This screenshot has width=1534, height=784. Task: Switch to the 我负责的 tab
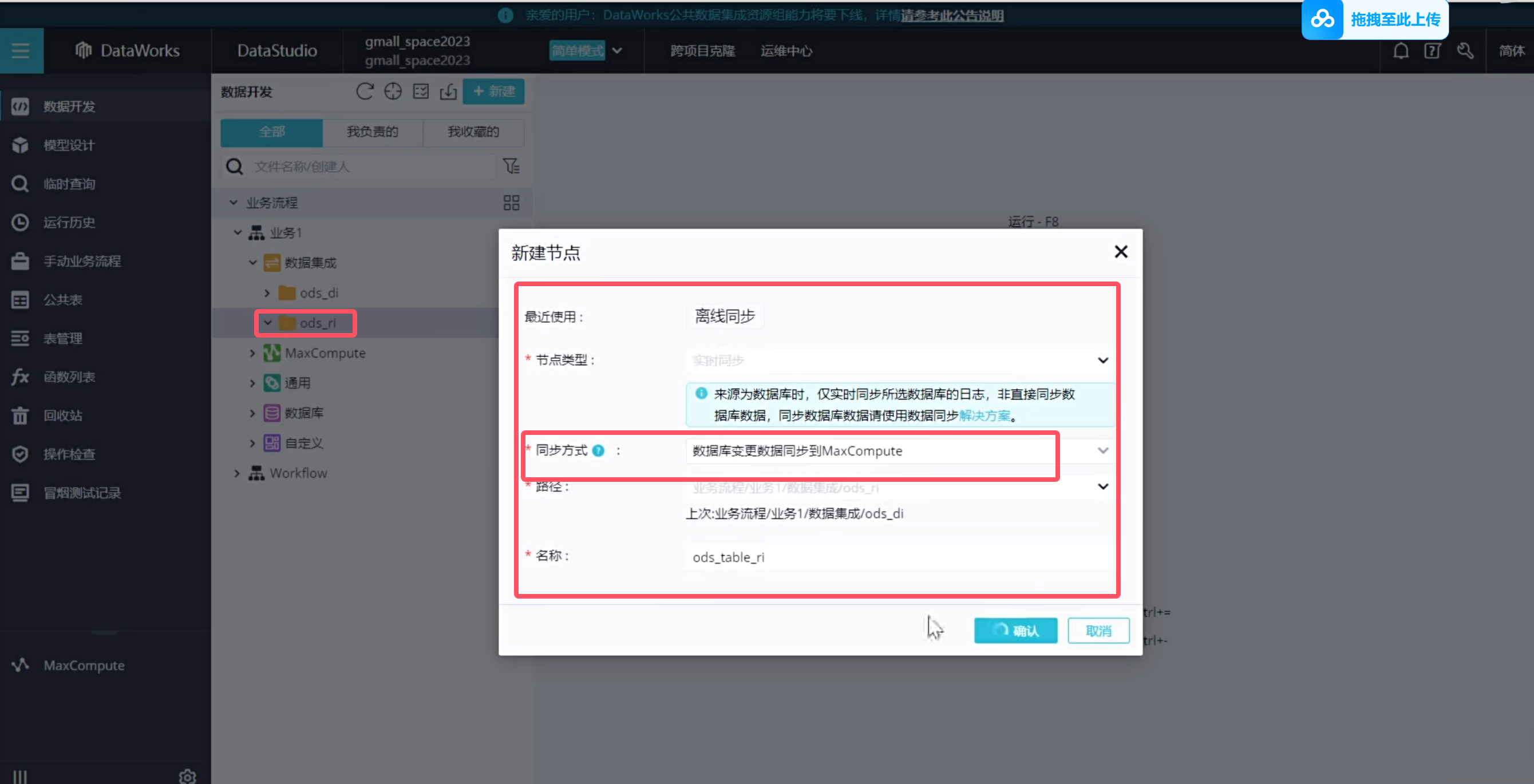tap(372, 132)
